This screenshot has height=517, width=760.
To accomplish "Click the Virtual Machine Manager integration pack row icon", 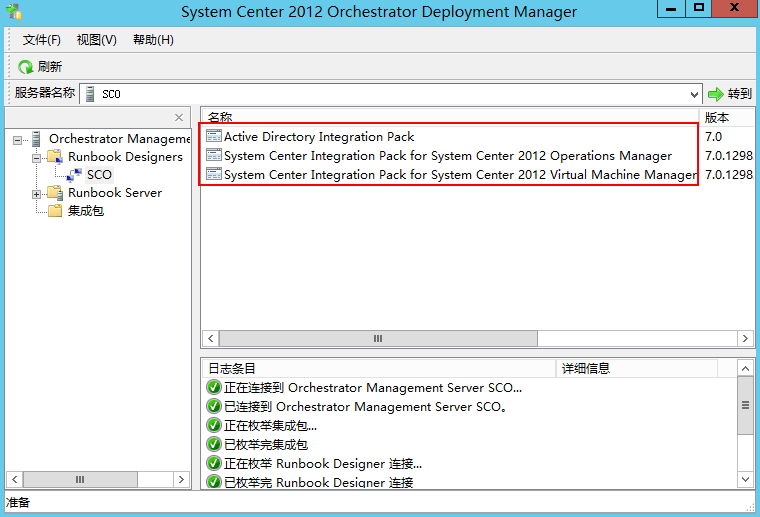I will [x=214, y=174].
